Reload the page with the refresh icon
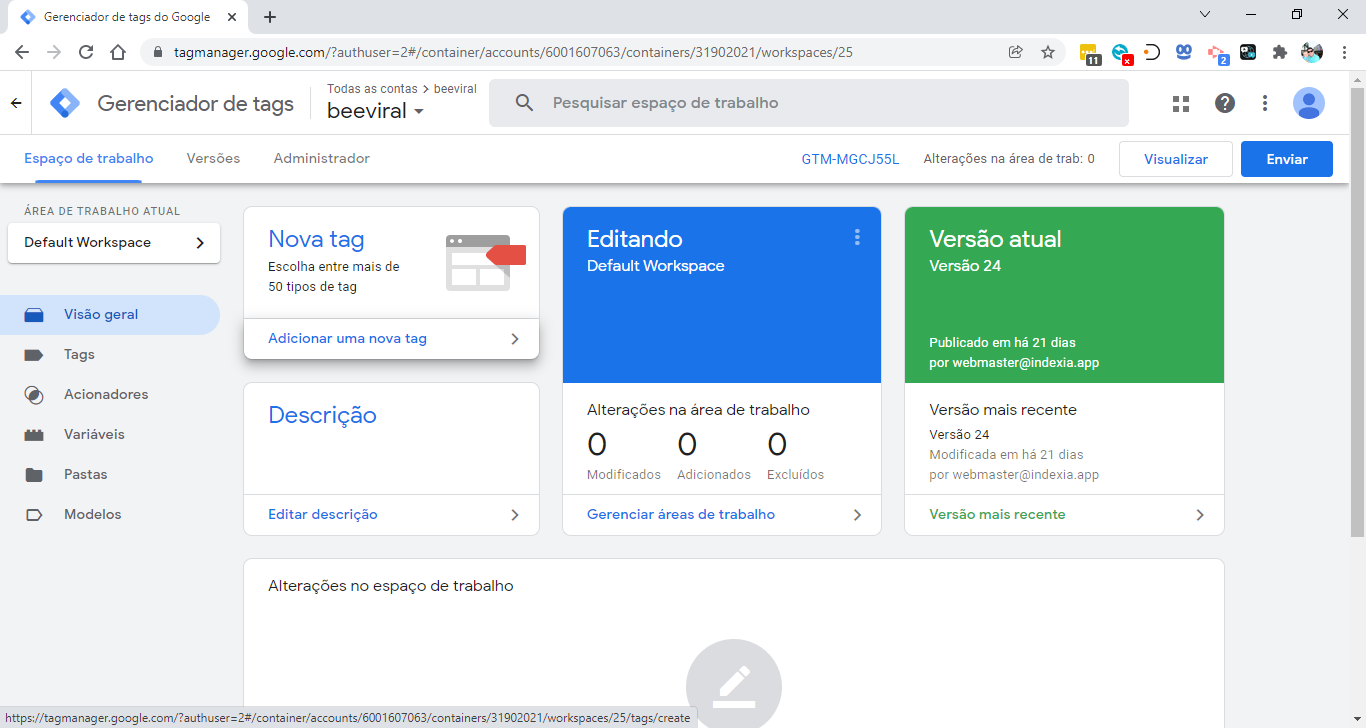Image resolution: width=1366 pixels, height=728 pixels. coord(86,52)
